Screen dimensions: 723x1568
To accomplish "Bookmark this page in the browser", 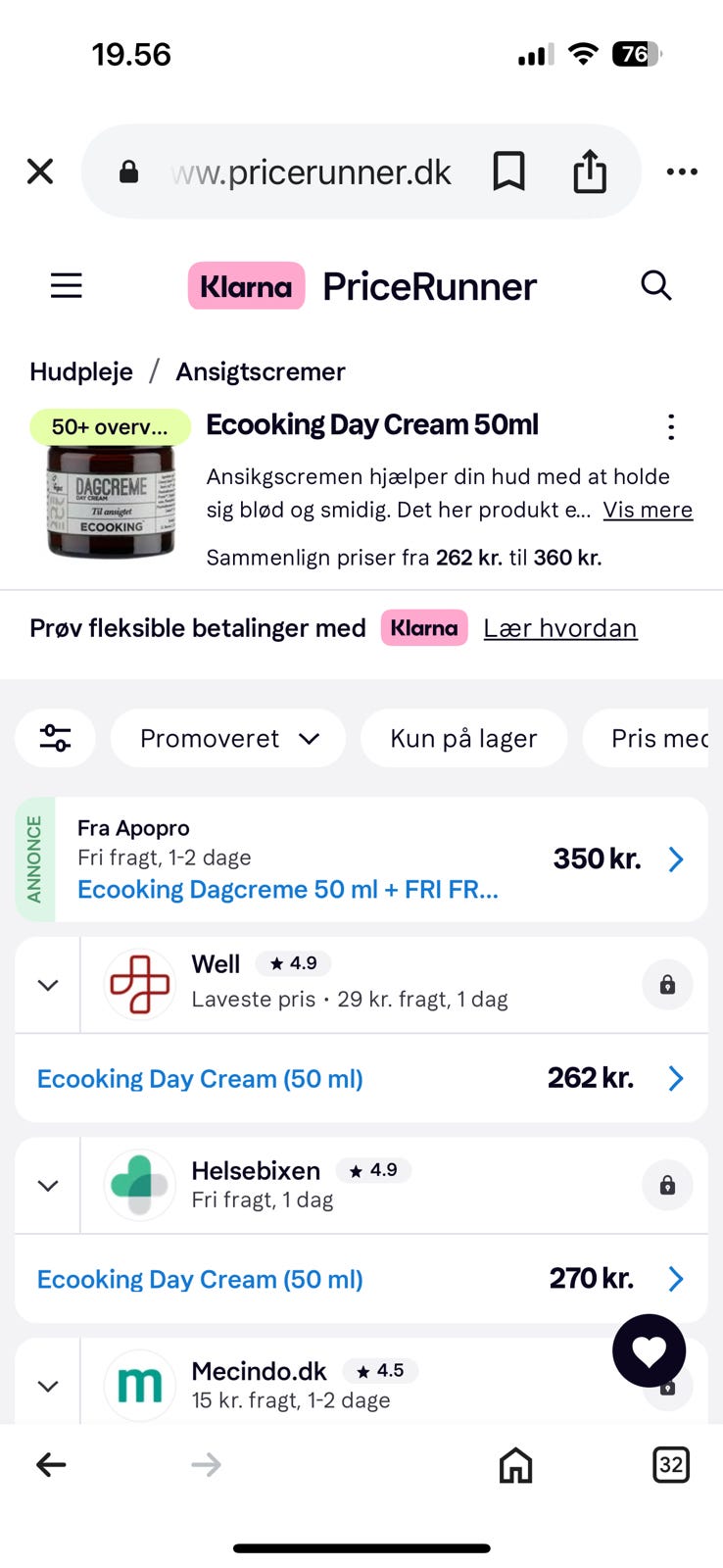I will pyautogui.click(x=508, y=171).
